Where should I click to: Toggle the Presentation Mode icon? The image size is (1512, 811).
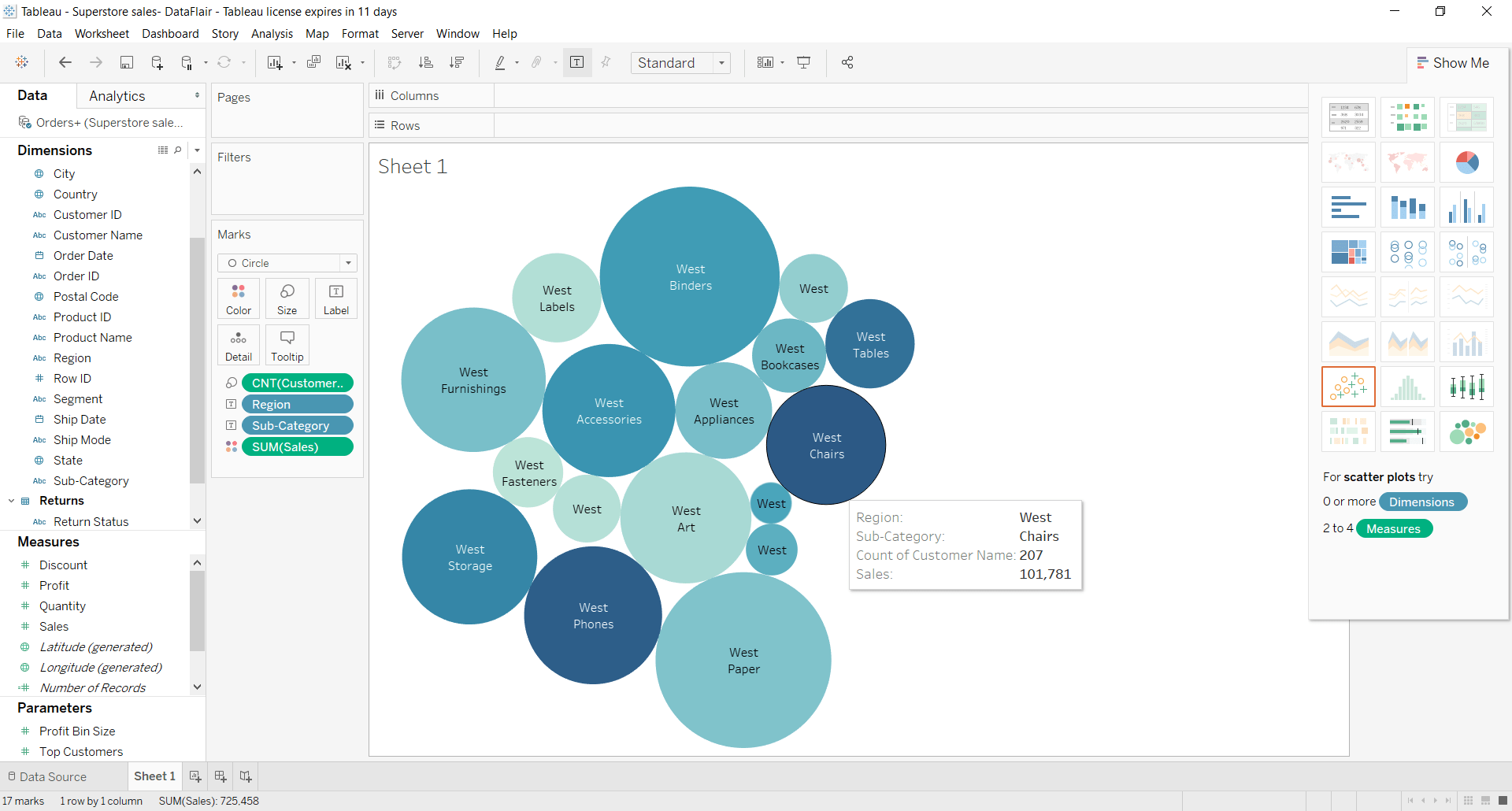coord(804,62)
